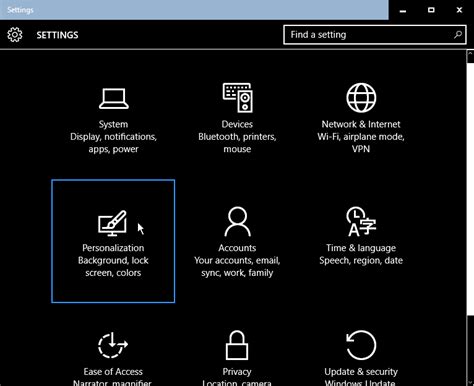The image size is (474, 386).
Task: Click 'Display, notifications, apps, power' description
Action: click(113, 143)
